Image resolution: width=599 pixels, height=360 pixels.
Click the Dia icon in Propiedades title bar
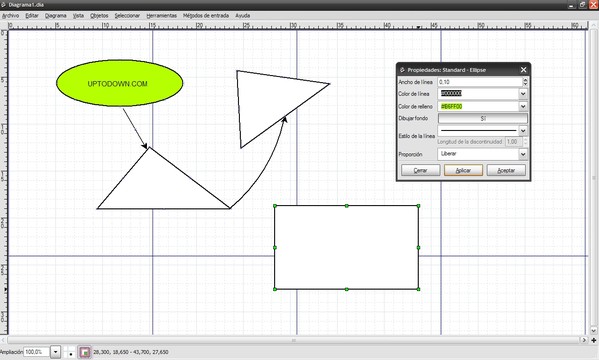click(x=402, y=70)
